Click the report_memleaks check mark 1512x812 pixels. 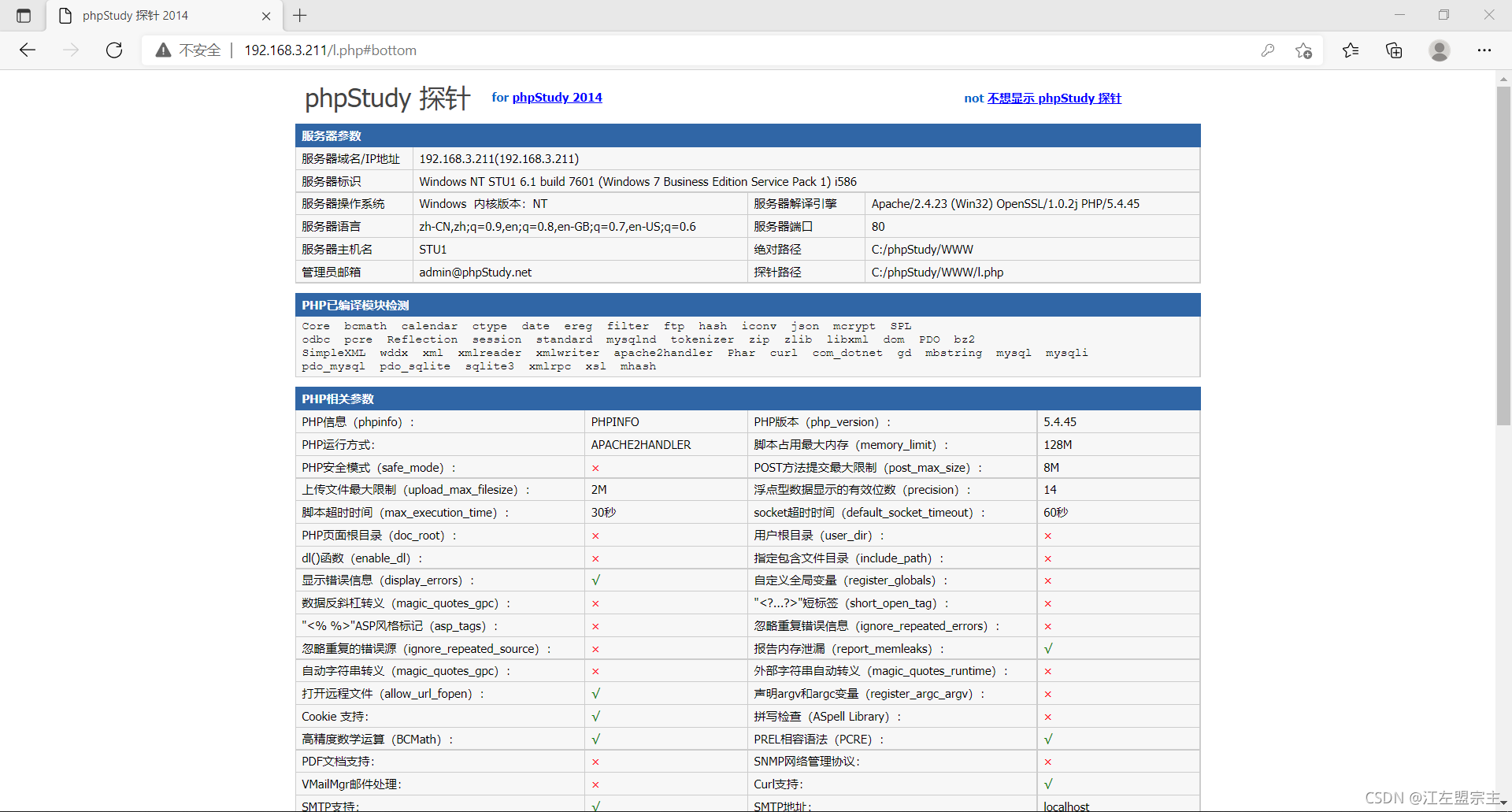1047,649
